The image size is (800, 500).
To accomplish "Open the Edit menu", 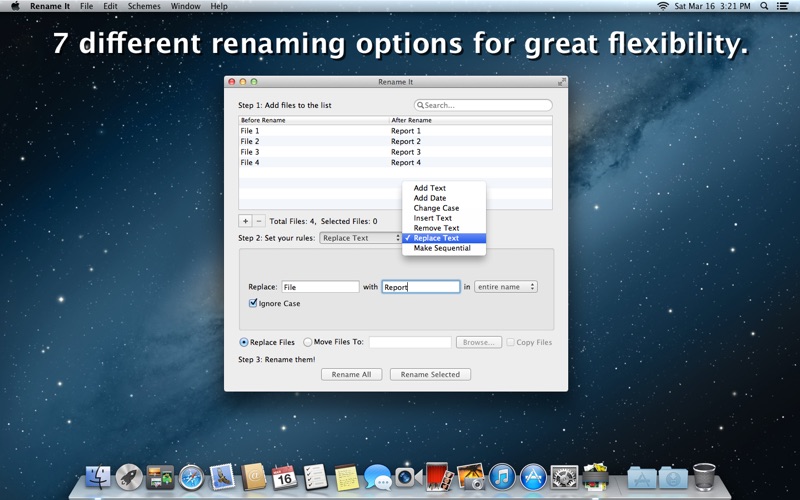I will pos(110,6).
